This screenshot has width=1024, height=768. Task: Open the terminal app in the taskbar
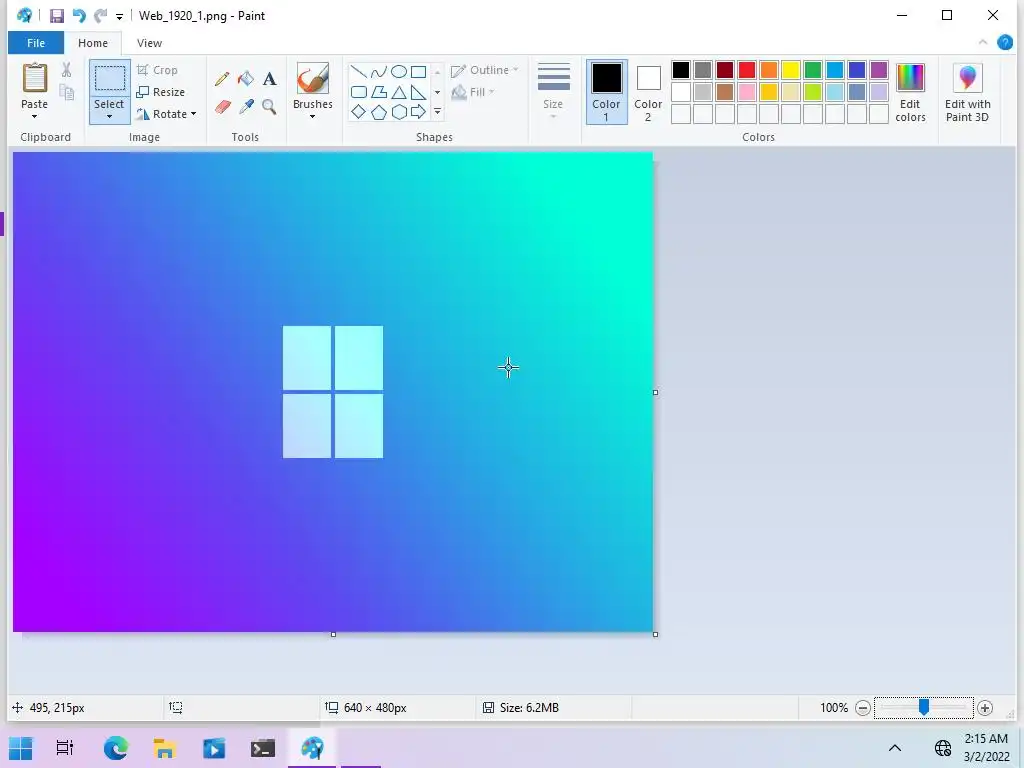point(263,748)
